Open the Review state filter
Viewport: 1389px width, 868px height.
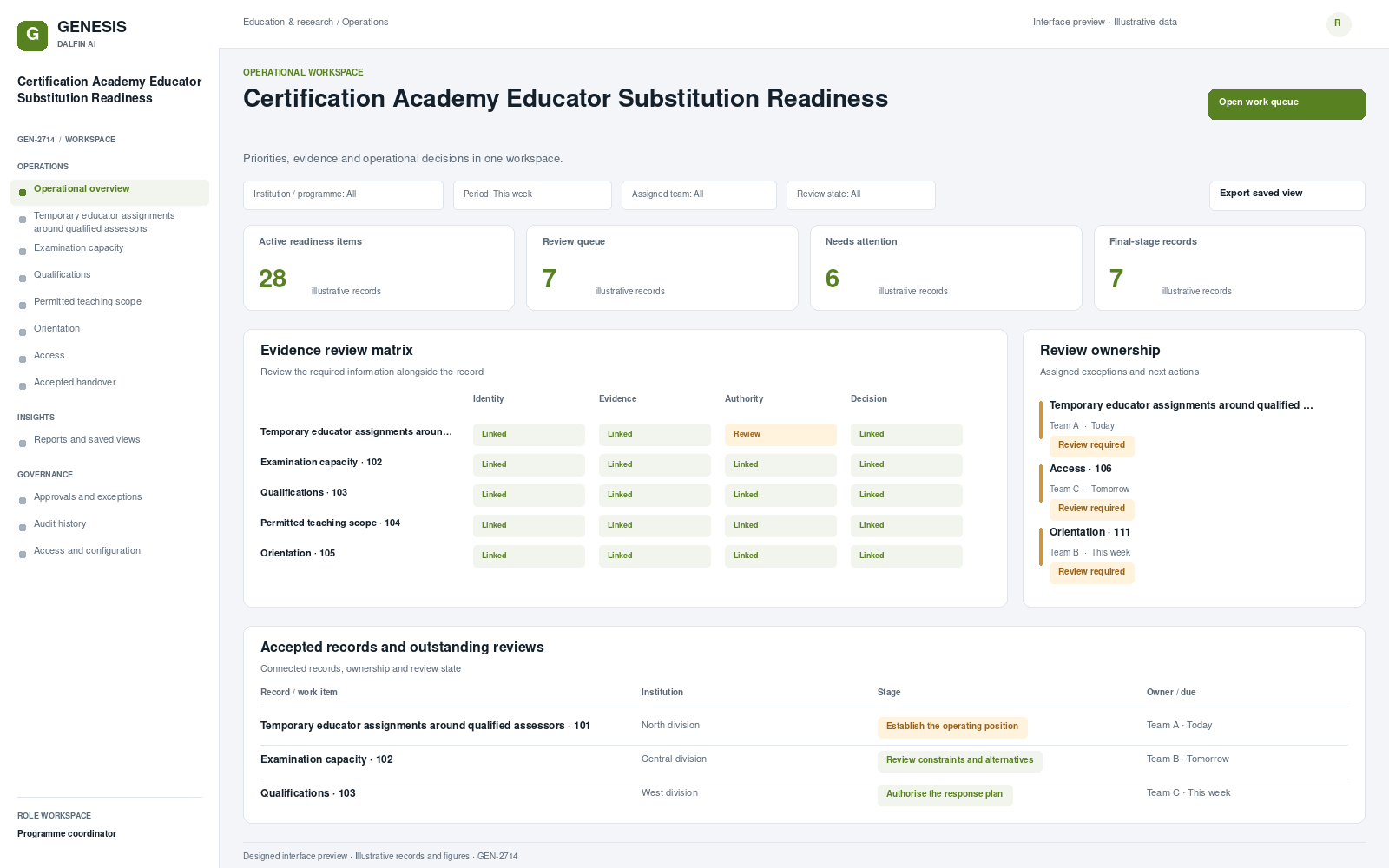(861, 195)
